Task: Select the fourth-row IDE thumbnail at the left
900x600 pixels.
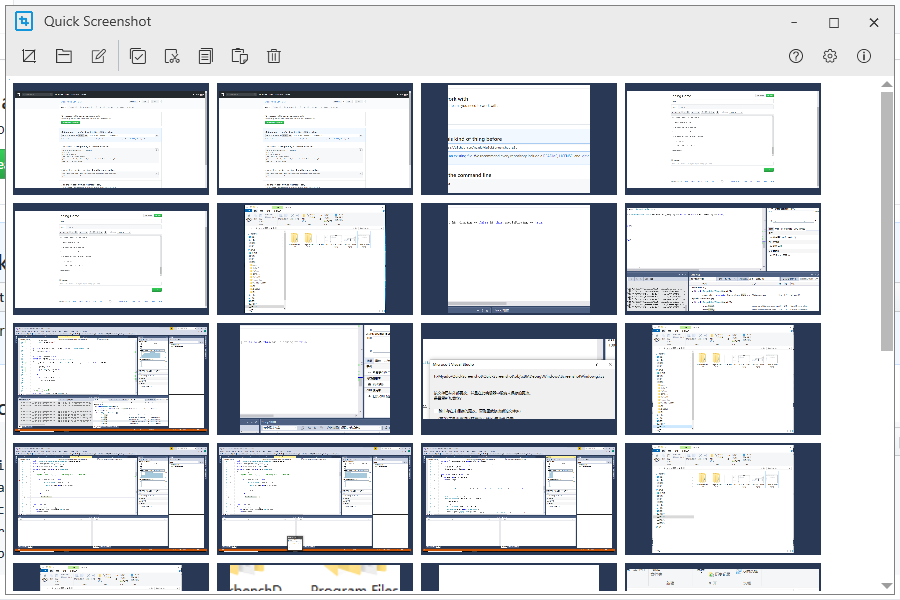Action: [111, 499]
